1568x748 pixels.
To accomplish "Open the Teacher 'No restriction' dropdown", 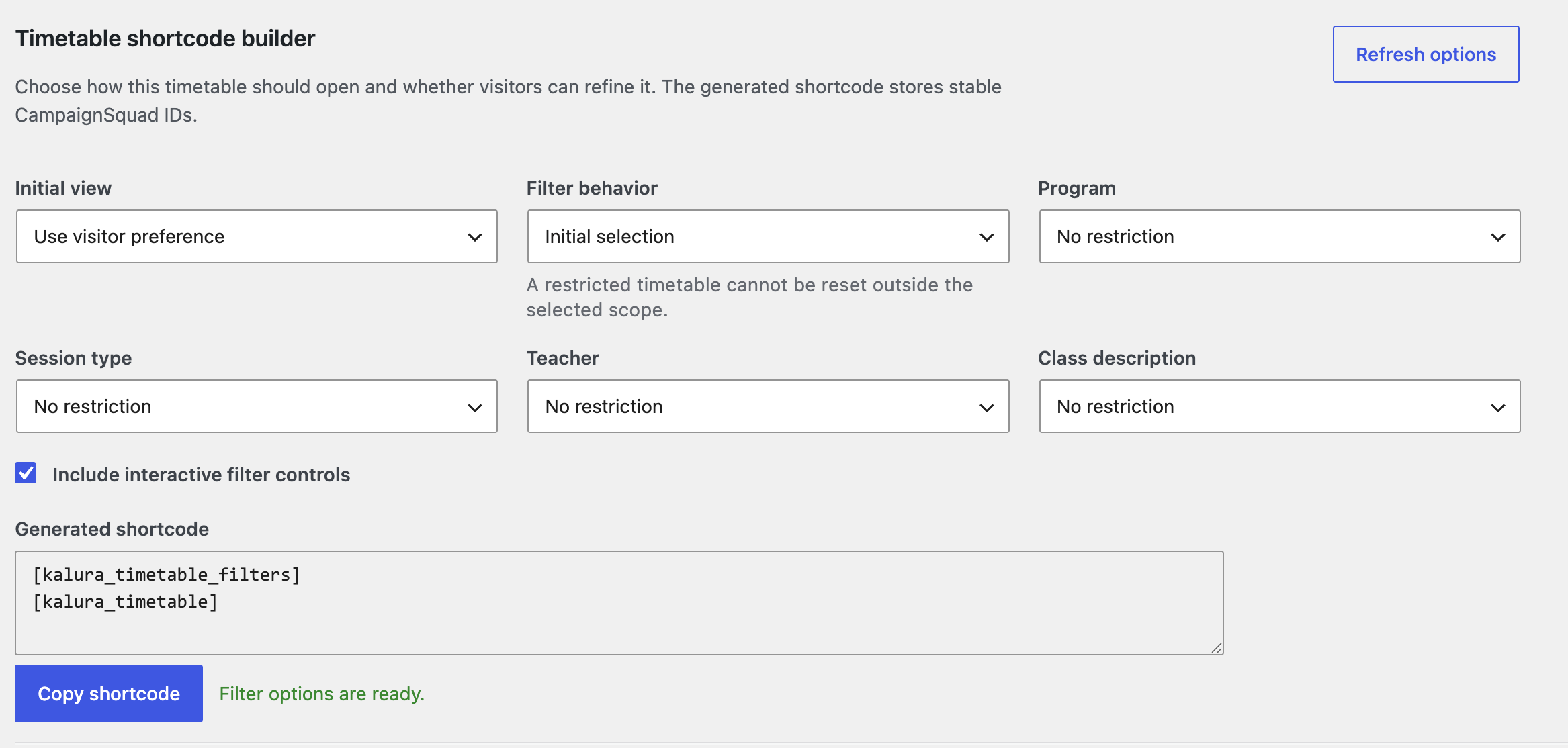I will click(768, 406).
